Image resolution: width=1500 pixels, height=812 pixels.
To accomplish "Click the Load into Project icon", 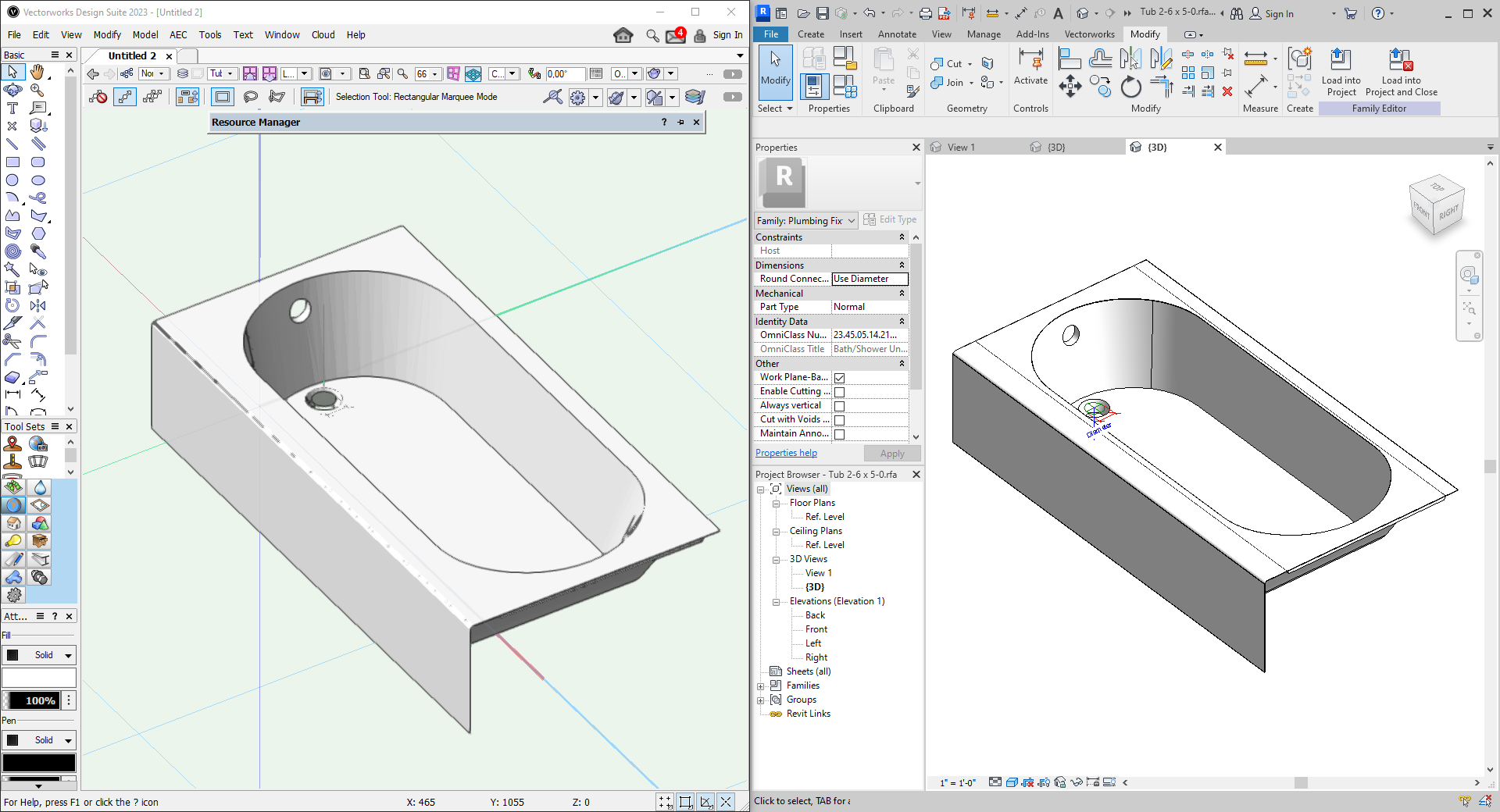I will click(x=1341, y=60).
